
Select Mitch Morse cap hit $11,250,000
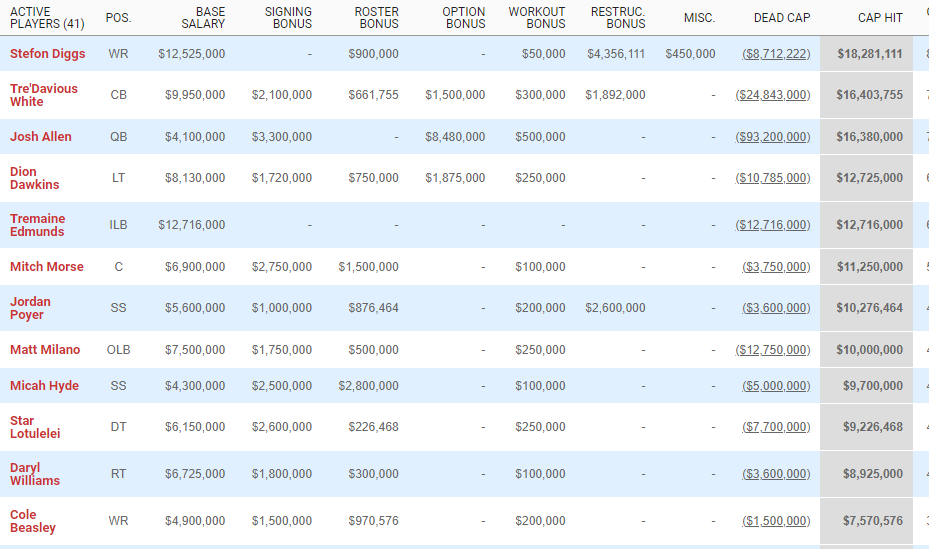tap(870, 267)
